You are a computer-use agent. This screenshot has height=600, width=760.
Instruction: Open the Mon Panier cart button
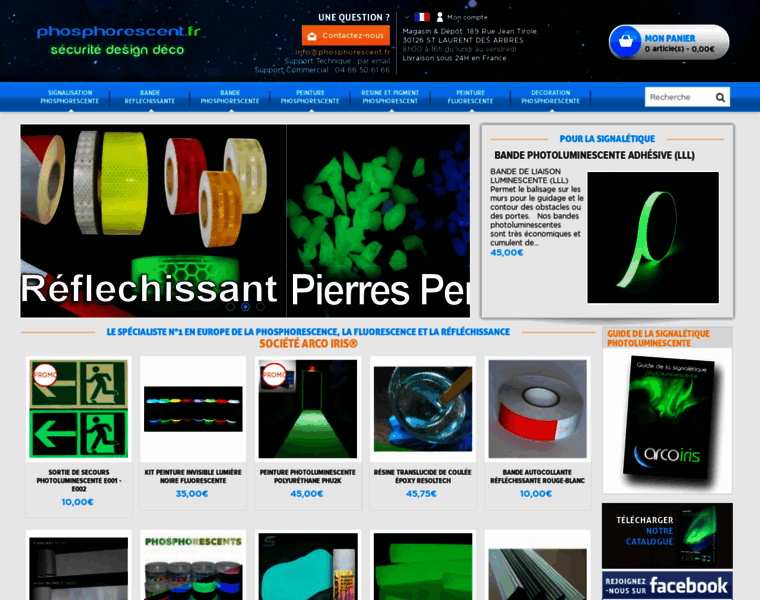(669, 42)
